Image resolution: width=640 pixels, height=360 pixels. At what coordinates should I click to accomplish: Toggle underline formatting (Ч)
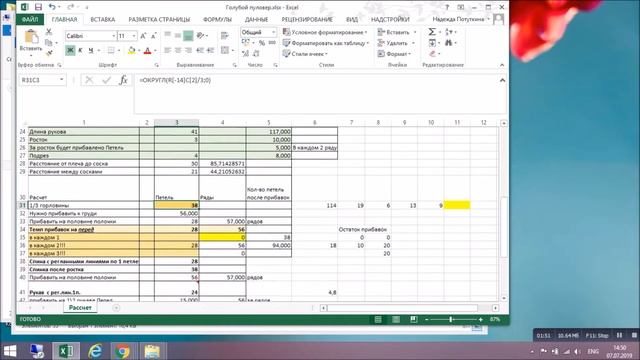pos(91,50)
